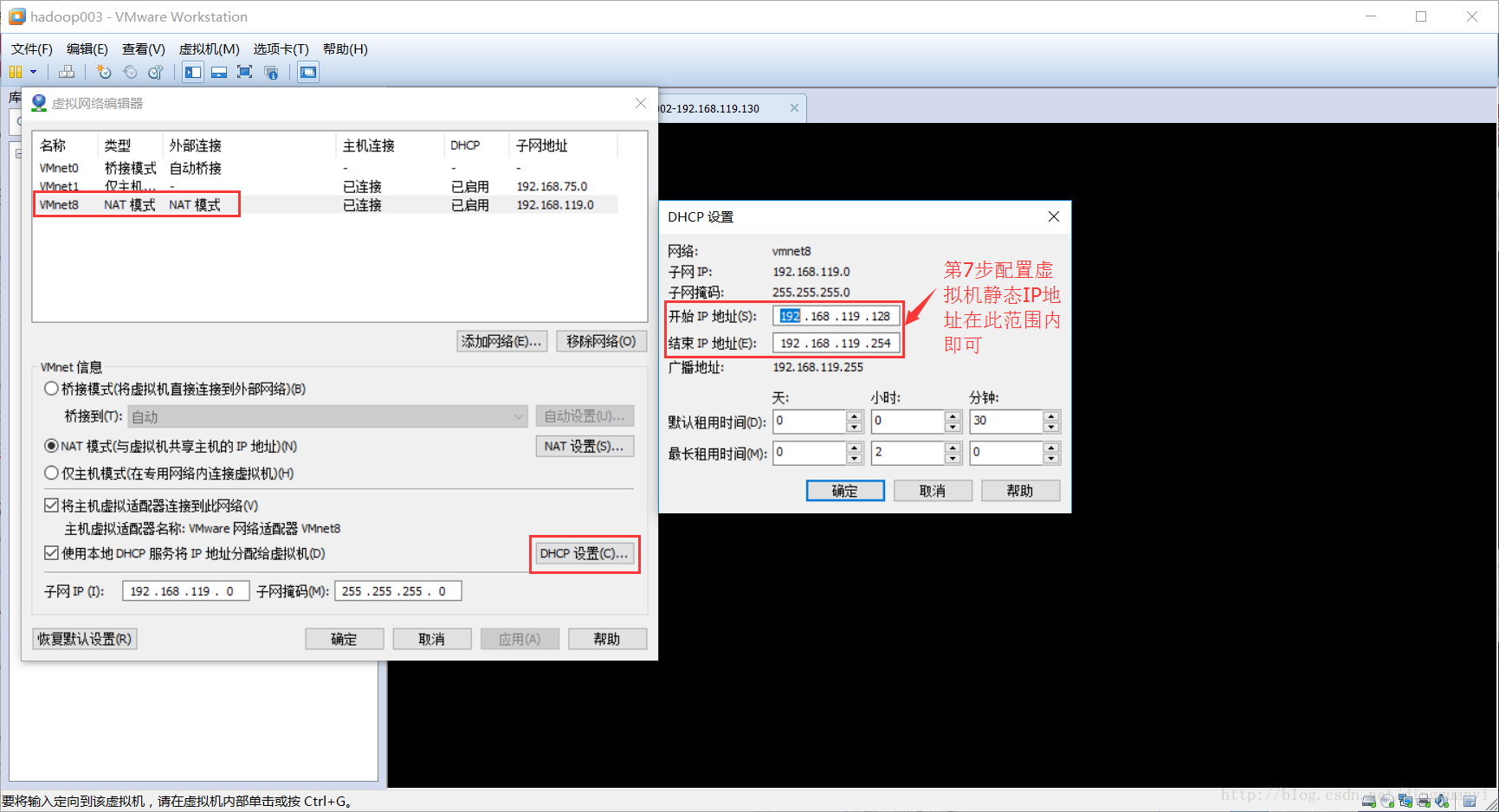Image resolution: width=1499 pixels, height=812 pixels.
Task: Open the 帮助(H) menu
Action: pyautogui.click(x=345, y=48)
